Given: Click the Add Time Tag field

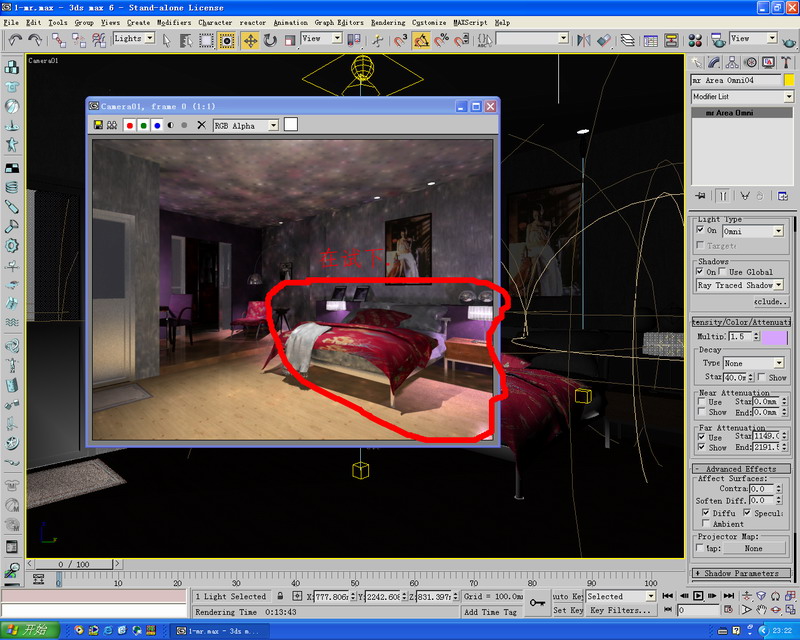Looking at the screenshot, I should (490, 612).
